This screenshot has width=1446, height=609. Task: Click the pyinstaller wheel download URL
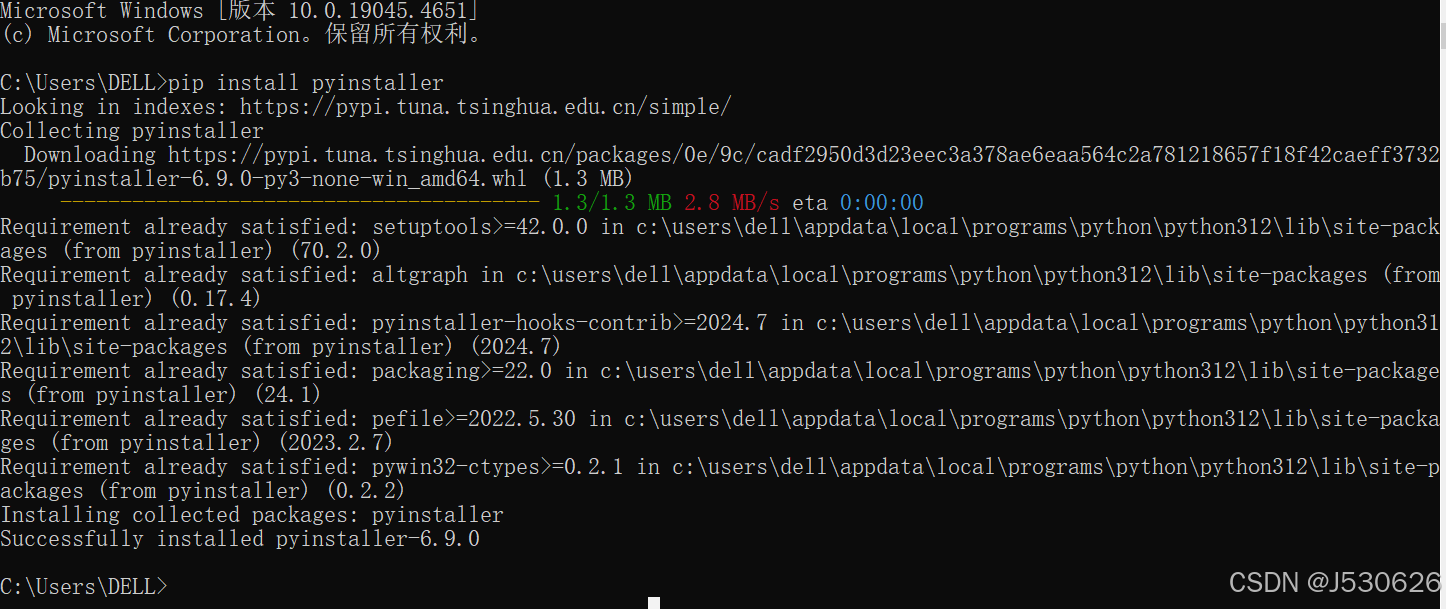coord(700,154)
